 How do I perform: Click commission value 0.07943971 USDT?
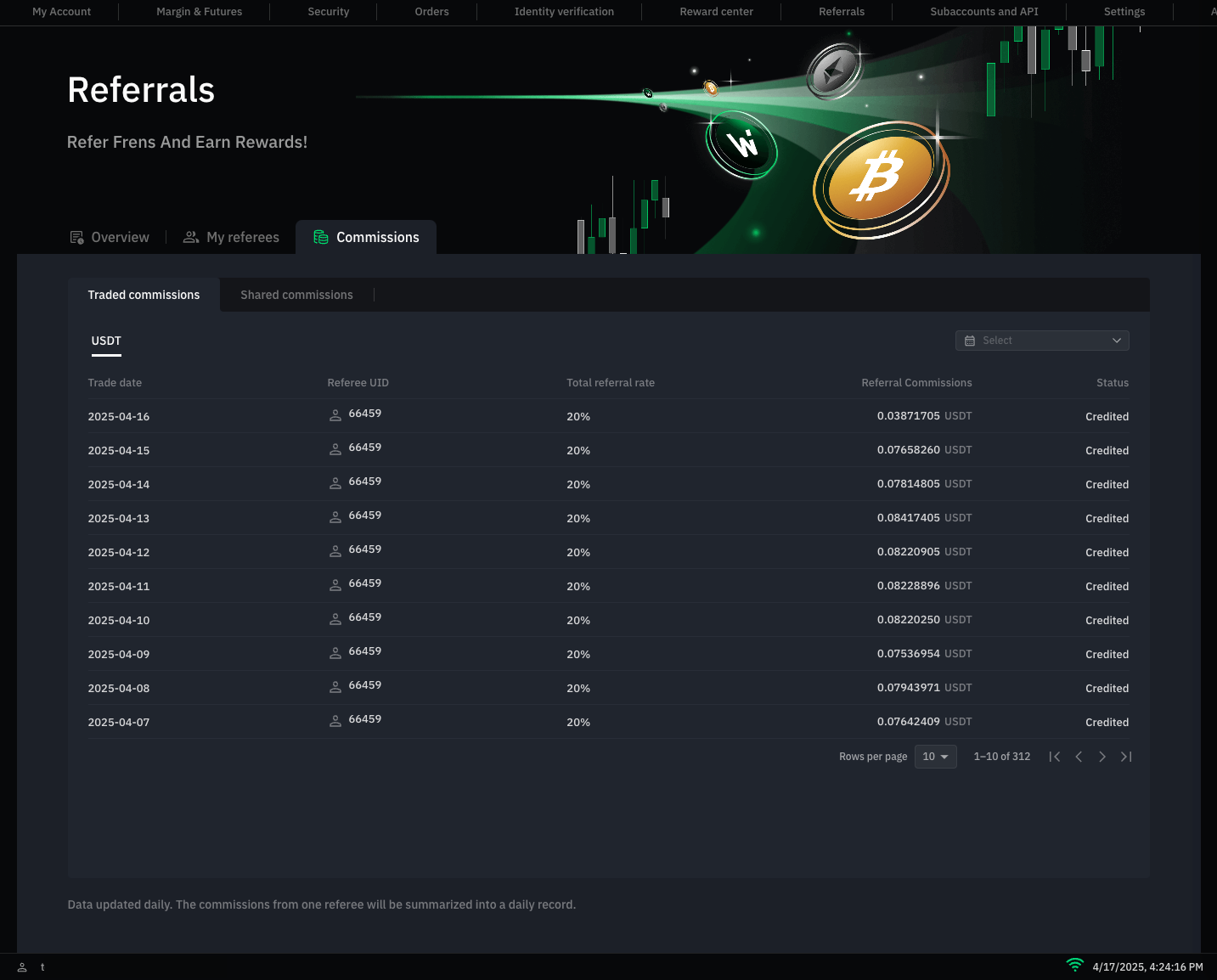pos(924,688)
